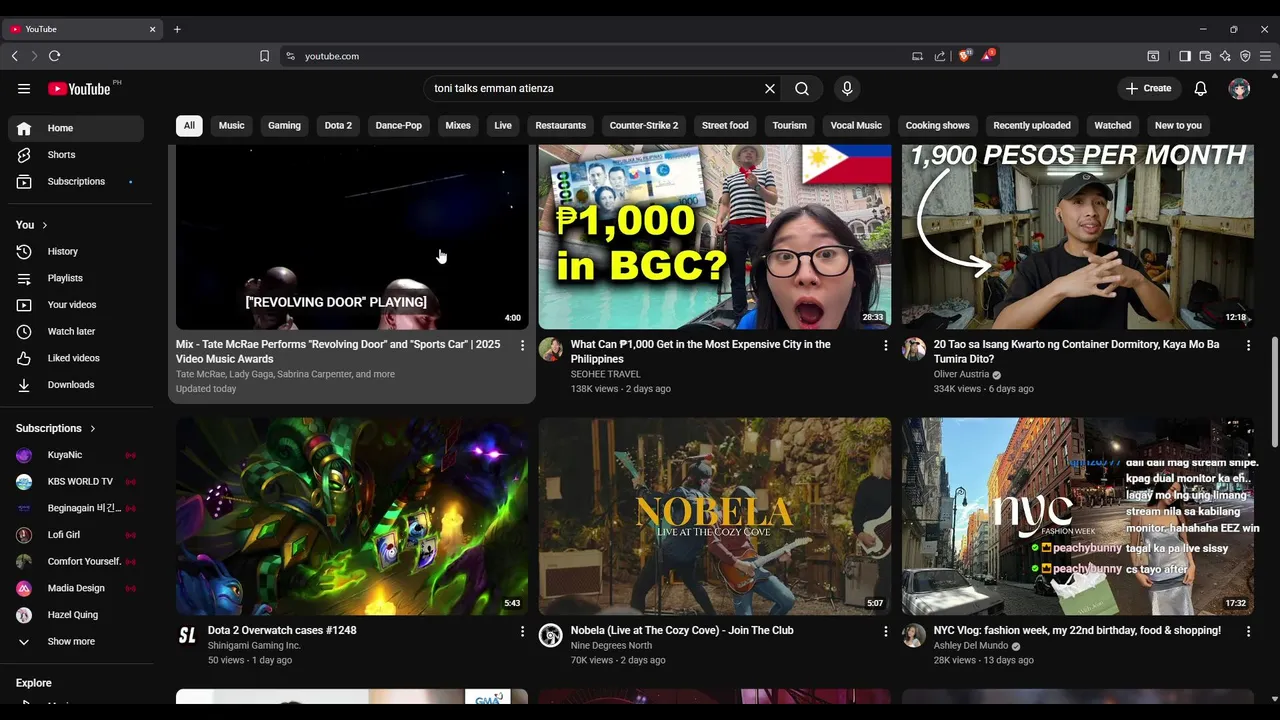This screenshot has width=1280, height=720.
Task: Bookmark this page in address bar
Action: (x=264, y=56)
